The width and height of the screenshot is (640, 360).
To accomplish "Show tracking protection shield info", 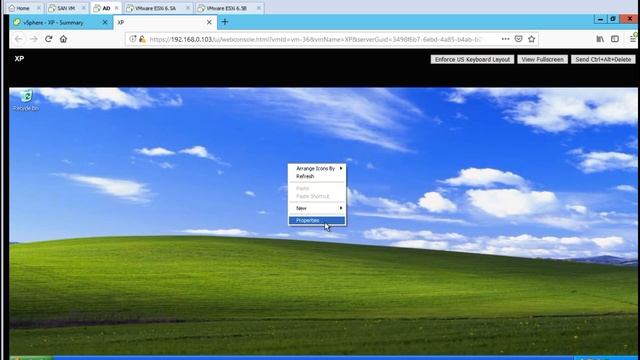I will (133, 39).
